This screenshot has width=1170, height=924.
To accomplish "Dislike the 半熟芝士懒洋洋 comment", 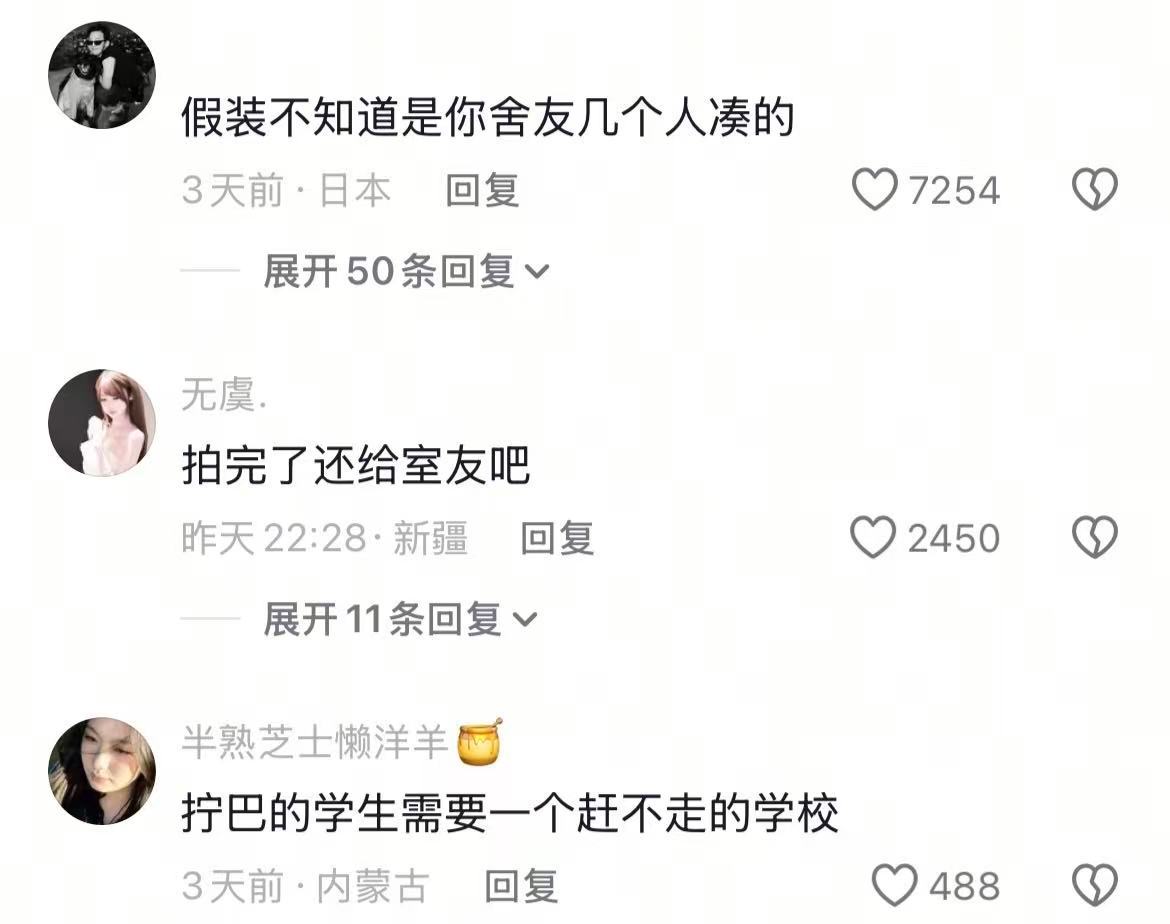I will coord(1095,885).
